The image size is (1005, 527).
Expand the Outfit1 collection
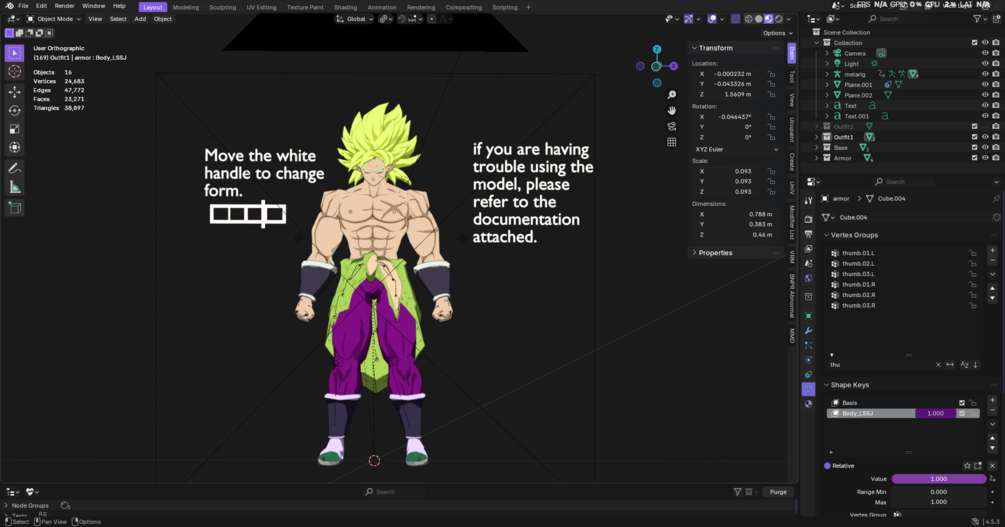coord(817,137)
